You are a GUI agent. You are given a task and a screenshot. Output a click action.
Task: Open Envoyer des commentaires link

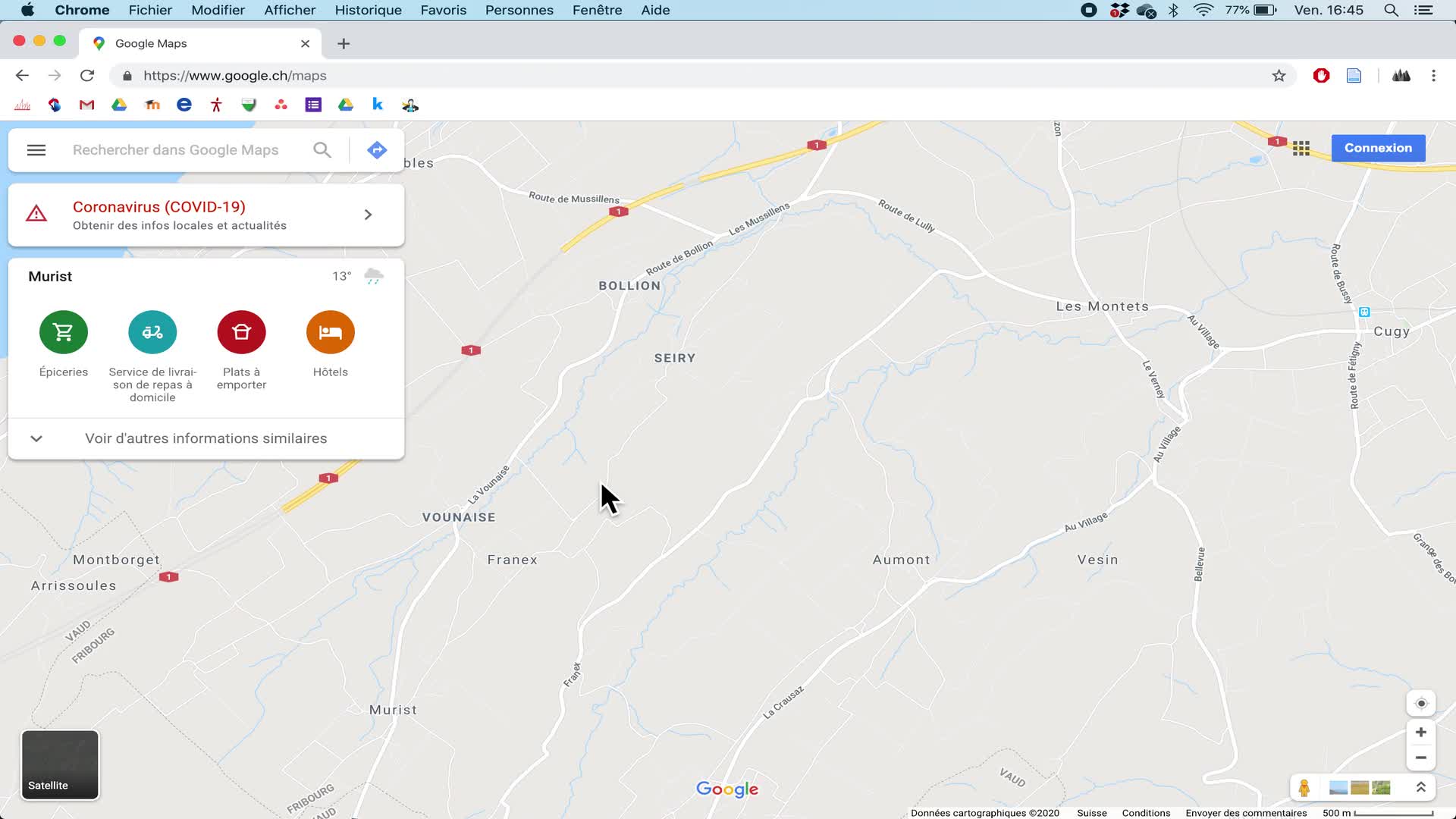pos(1246,813)
